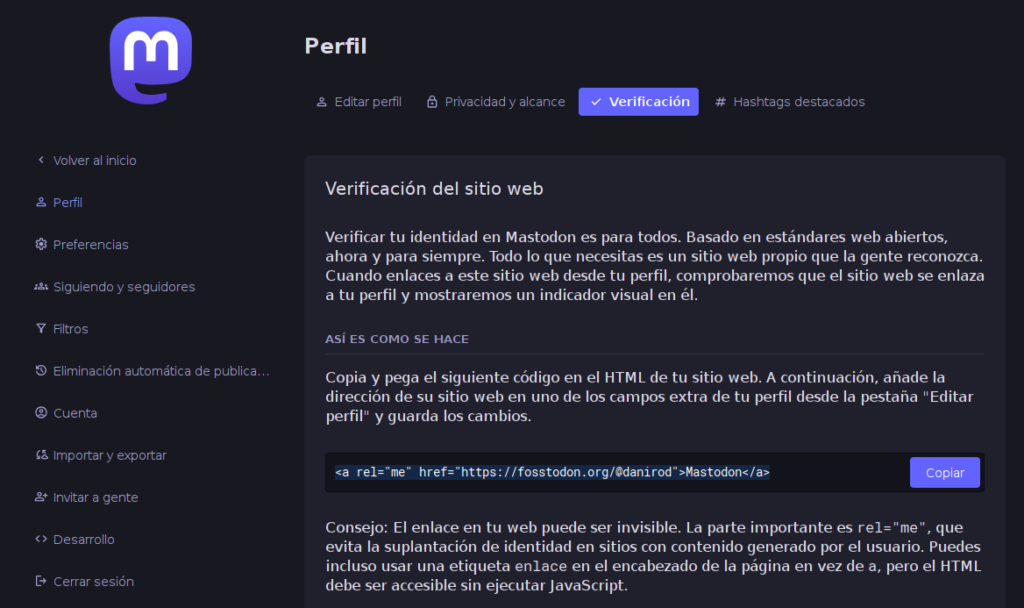Click the gear icon beside Preferencias

click(41, 244)
